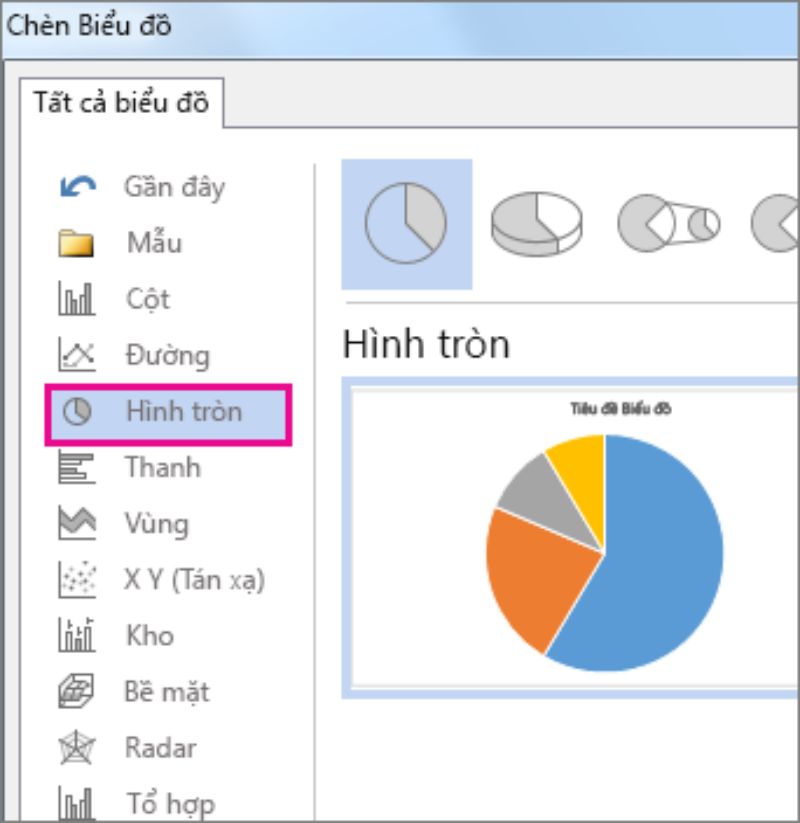Pick the Đường line chart icon
Viewport: 800px width, 823px height.
[77, 354]
